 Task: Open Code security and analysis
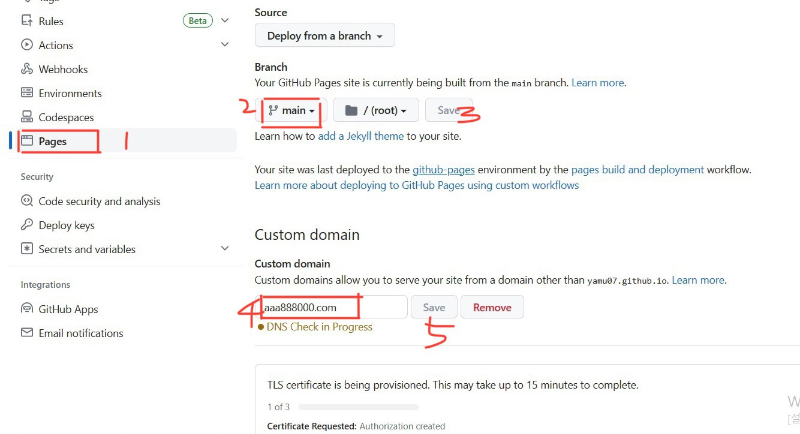tap(99, 201)
